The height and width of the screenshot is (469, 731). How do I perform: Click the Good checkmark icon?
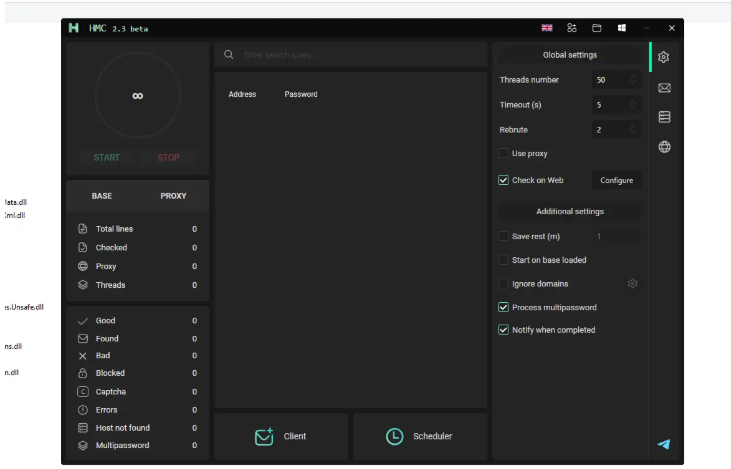(83, 321)
